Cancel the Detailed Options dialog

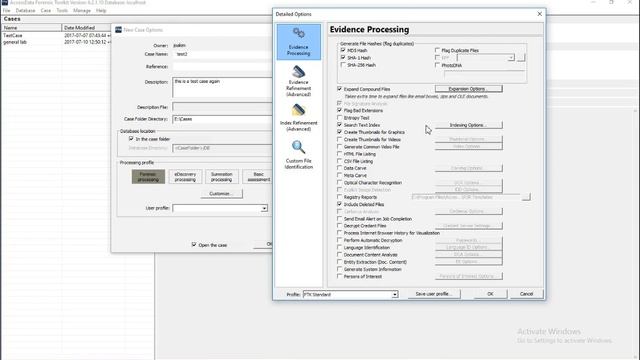[x=527, y=294]
